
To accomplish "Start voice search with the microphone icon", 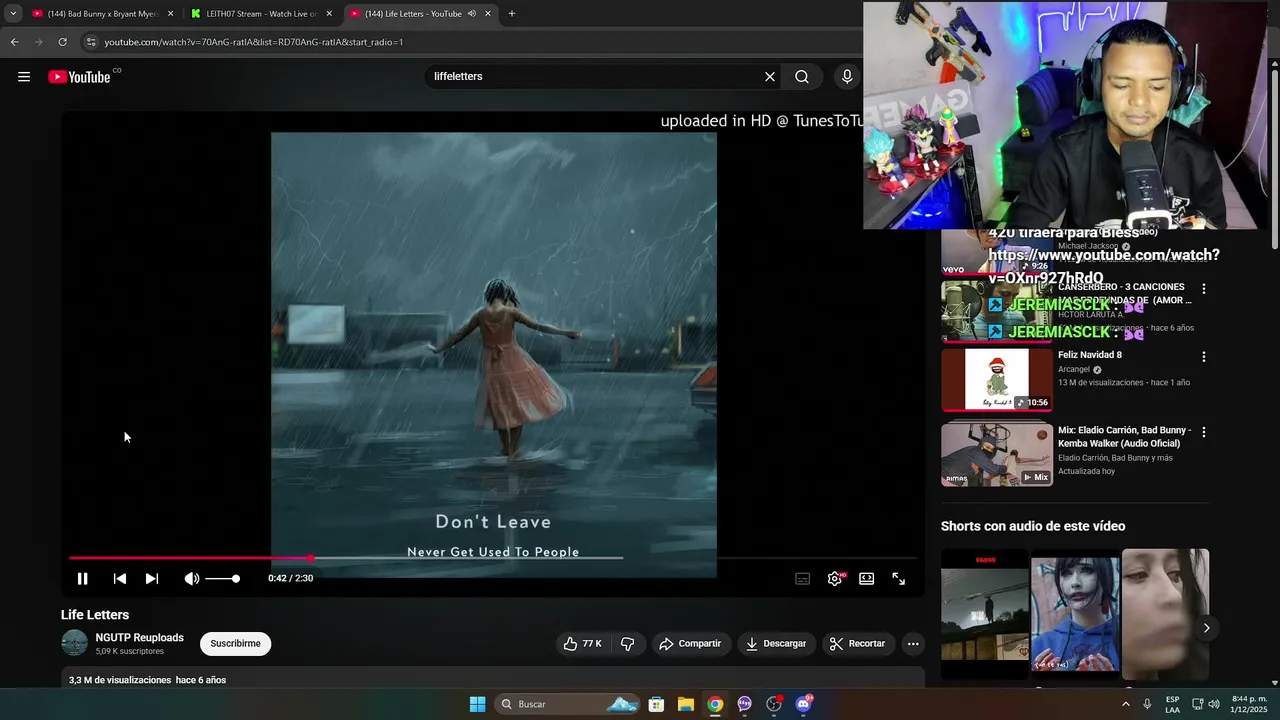I will [x=847, y=77].
